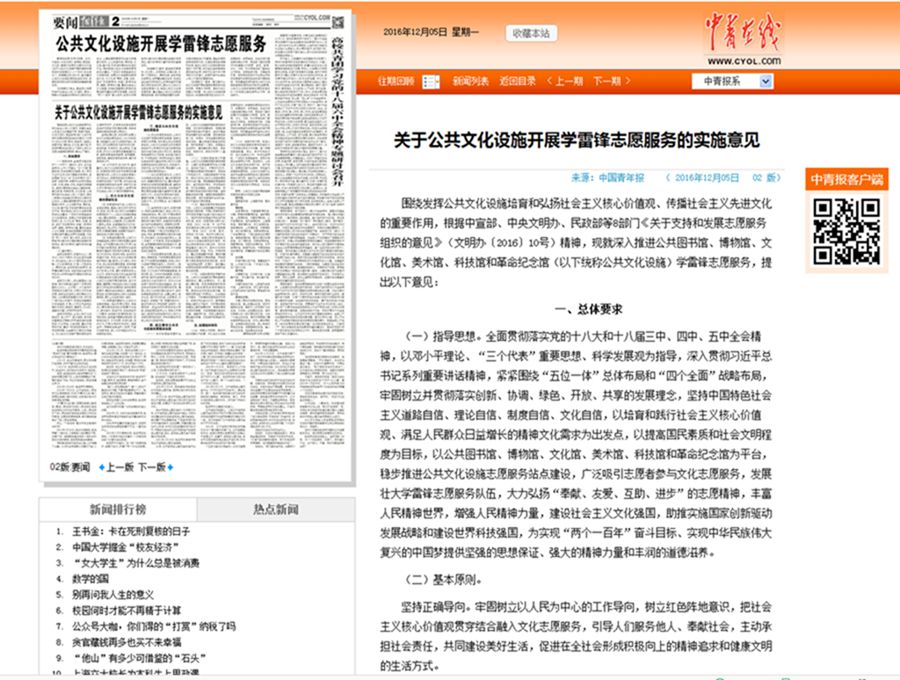Go to next issue via 下一期
This screenshot has width=900, height=680.
(x=612, y=81)
